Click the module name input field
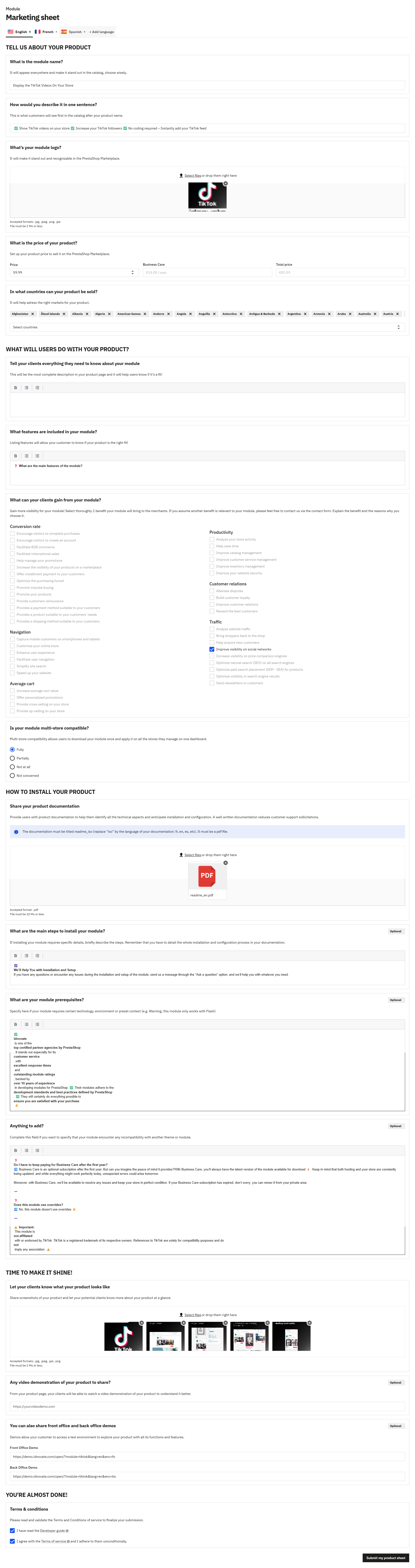Image resolution: width=415 pixels, height=1568 pixels. 207,85
